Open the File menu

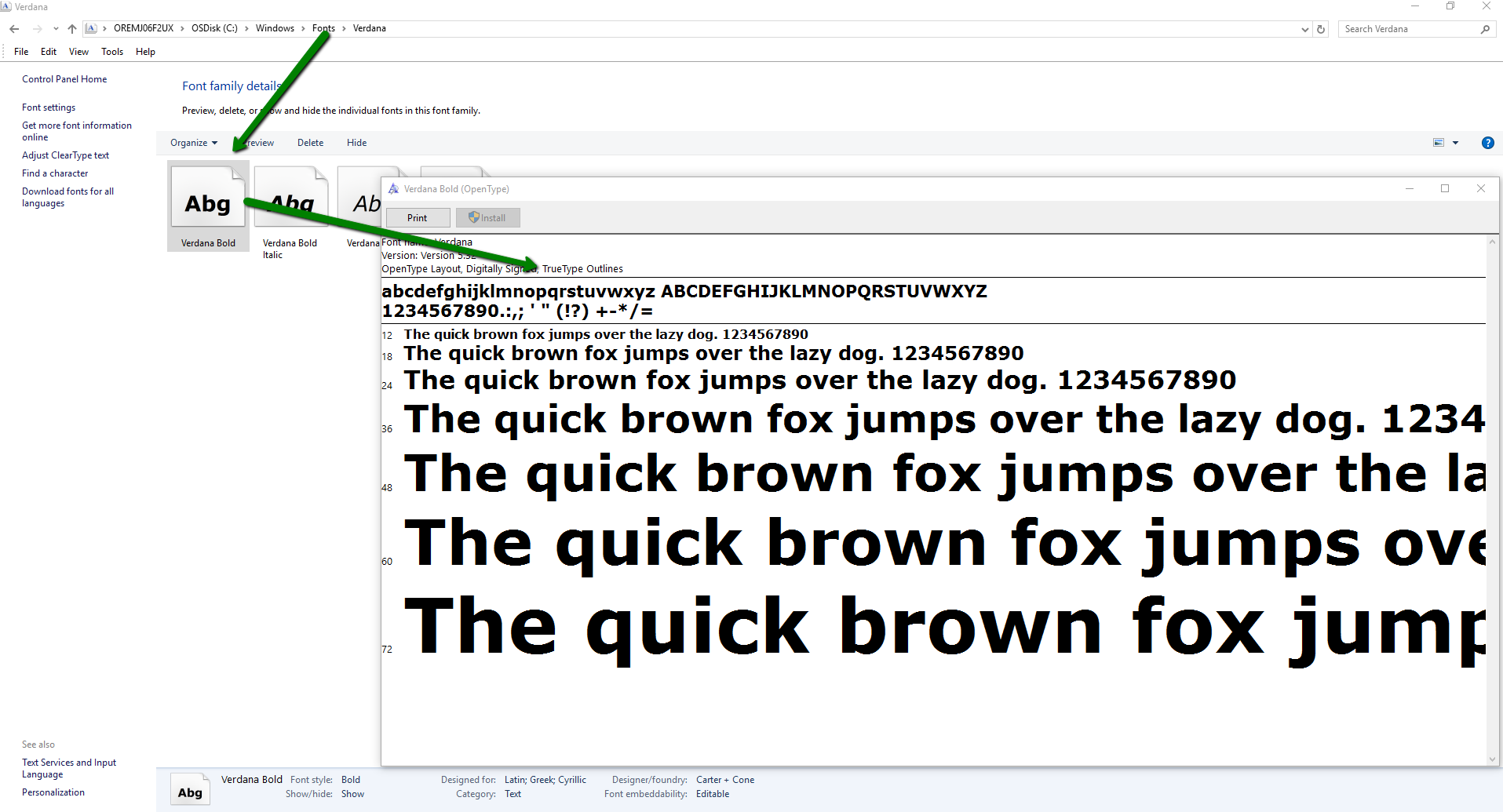click(21, 52)
